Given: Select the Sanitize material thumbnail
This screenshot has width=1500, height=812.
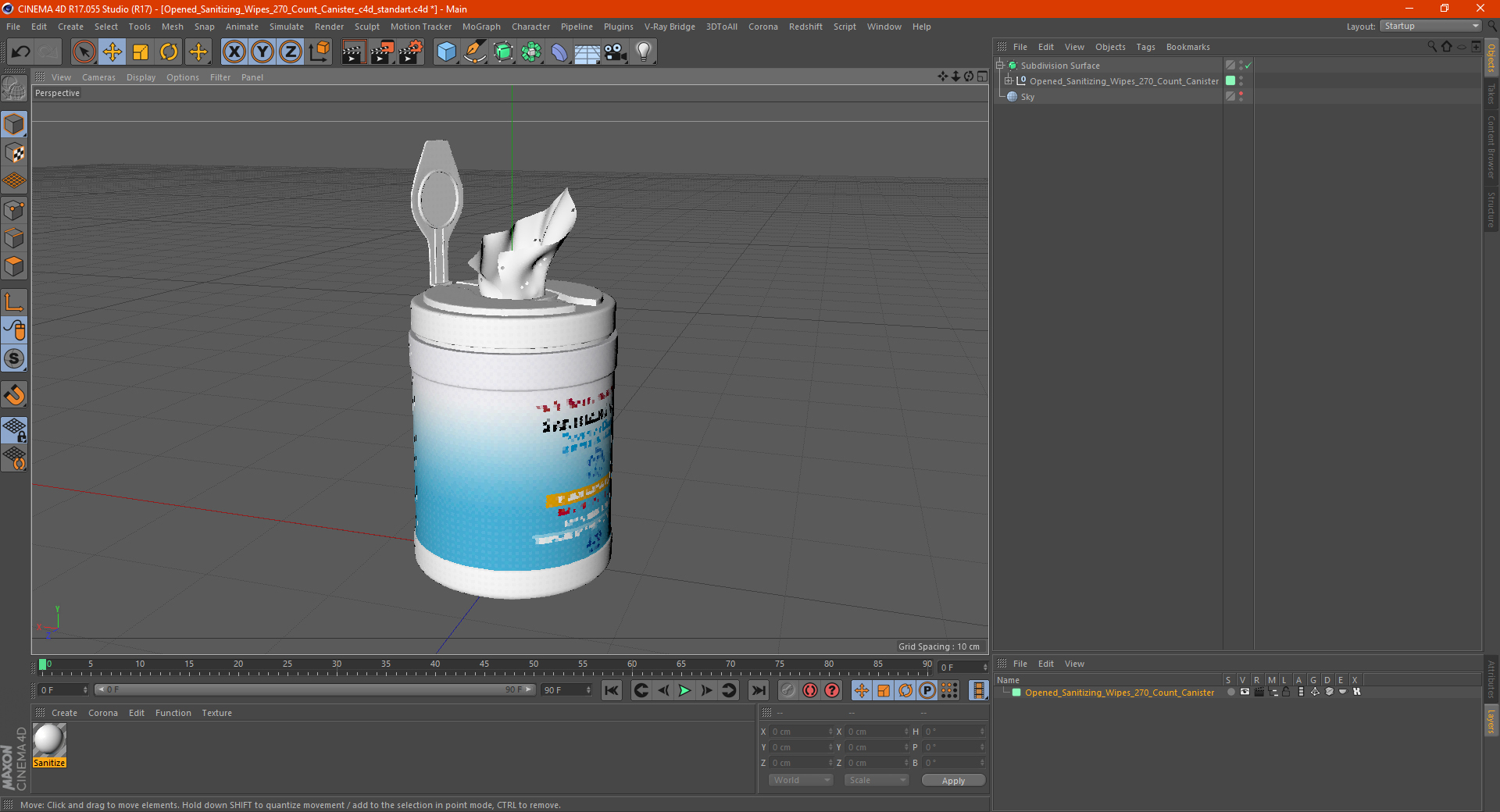Looking at the screenshot, I should click(x=49, y=740).
